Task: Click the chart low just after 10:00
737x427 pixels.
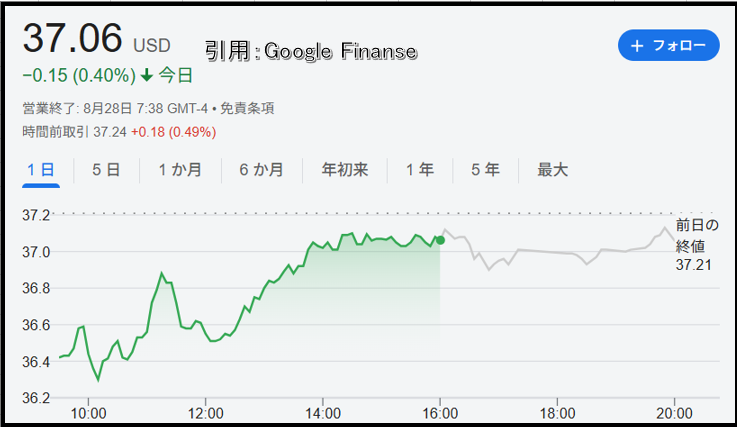Action: (x=98, y=380)
